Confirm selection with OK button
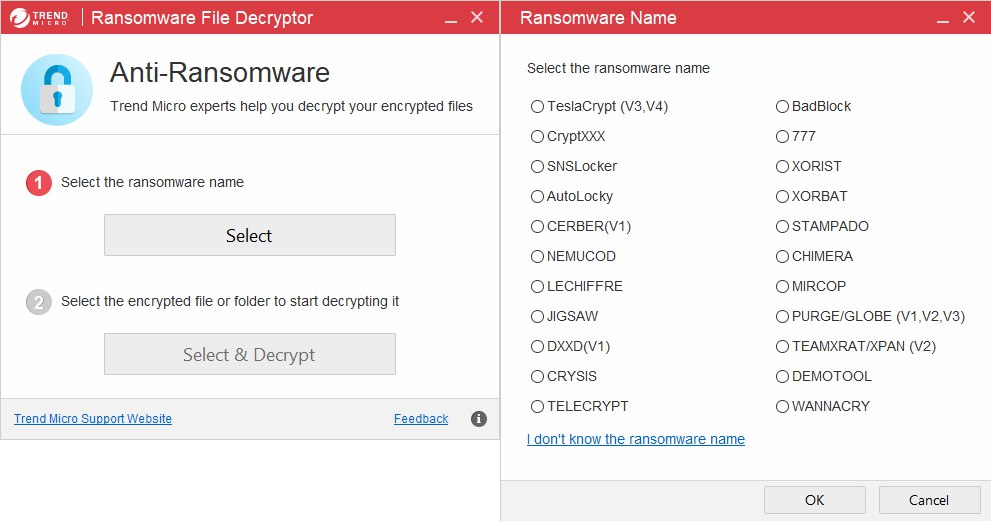This screenshot has height=524, width=991. point(815,500)
